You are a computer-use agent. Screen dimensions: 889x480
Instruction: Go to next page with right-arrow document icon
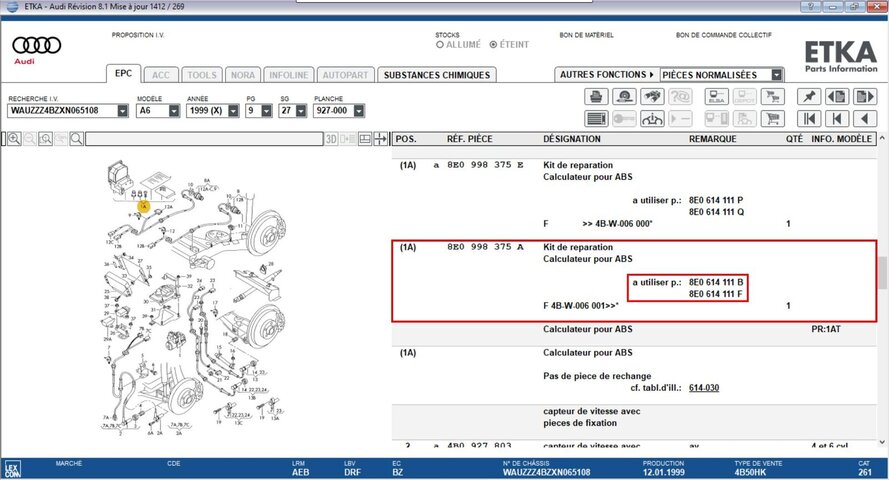[x=865, y=96]
